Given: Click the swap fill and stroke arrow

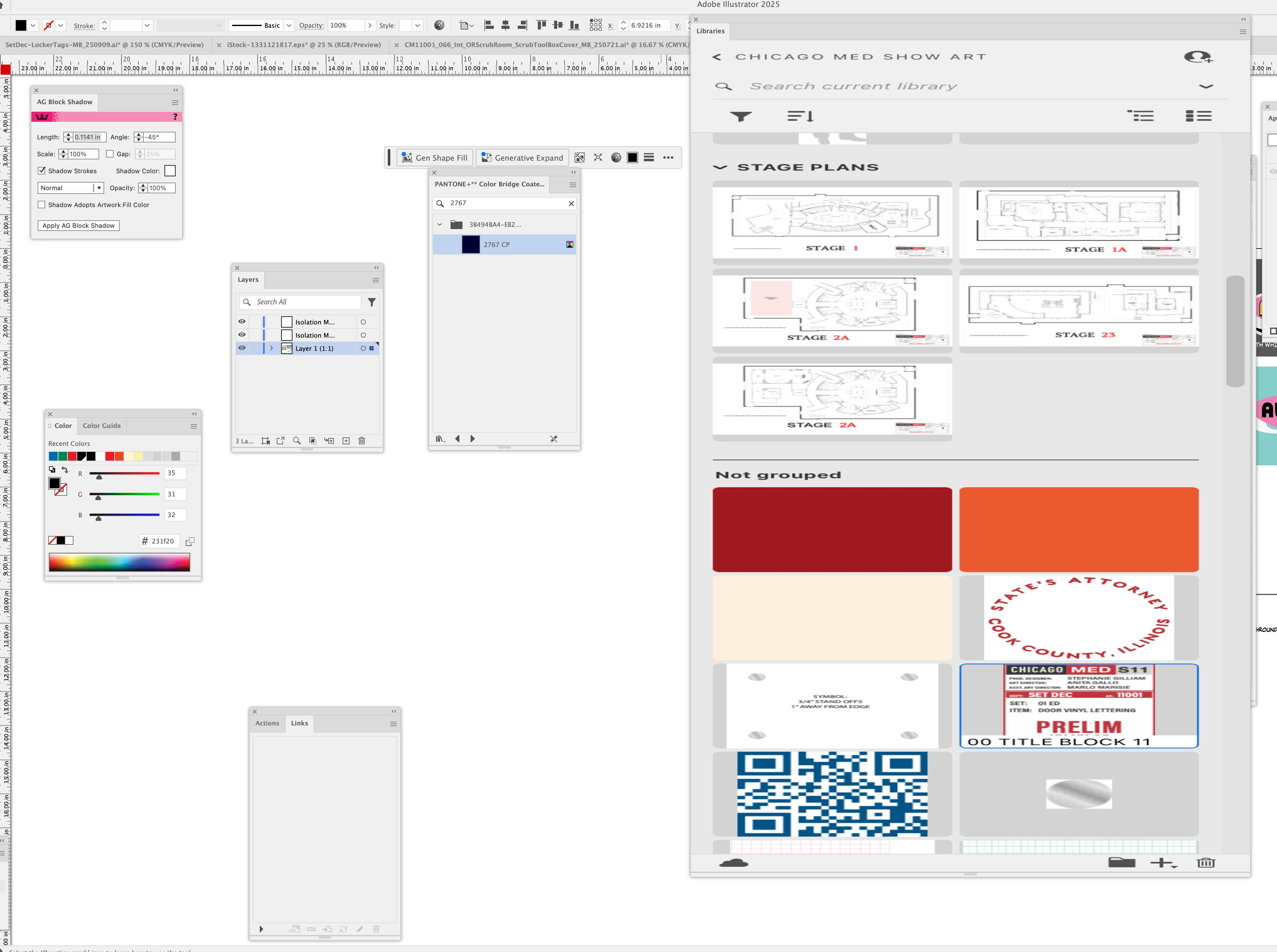Looking at the screenshot, I should 65,470.
